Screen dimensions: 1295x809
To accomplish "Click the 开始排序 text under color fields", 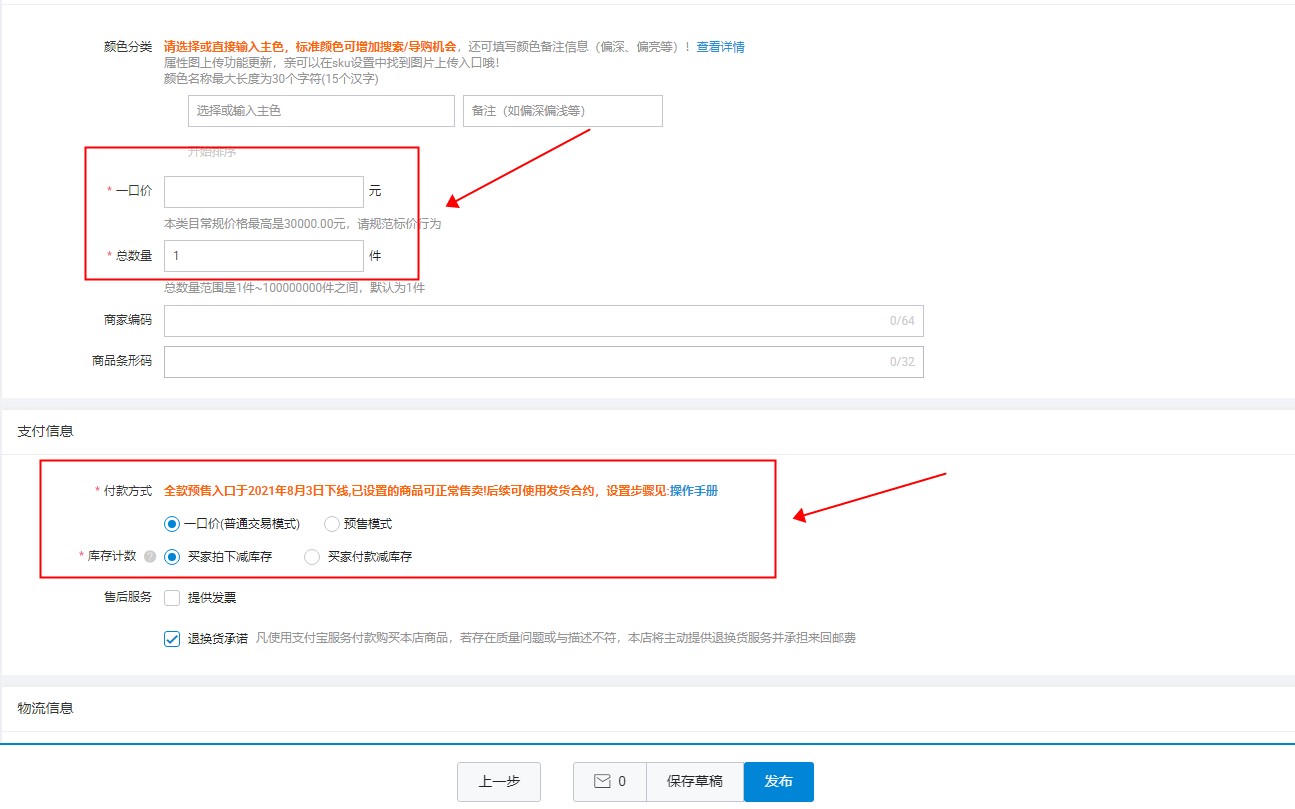I will coord(212,152).
